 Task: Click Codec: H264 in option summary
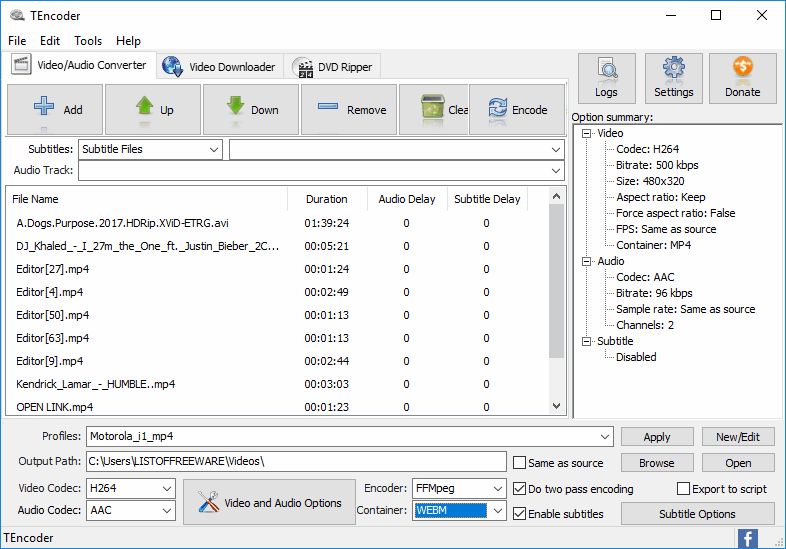[x=648, y=149]
